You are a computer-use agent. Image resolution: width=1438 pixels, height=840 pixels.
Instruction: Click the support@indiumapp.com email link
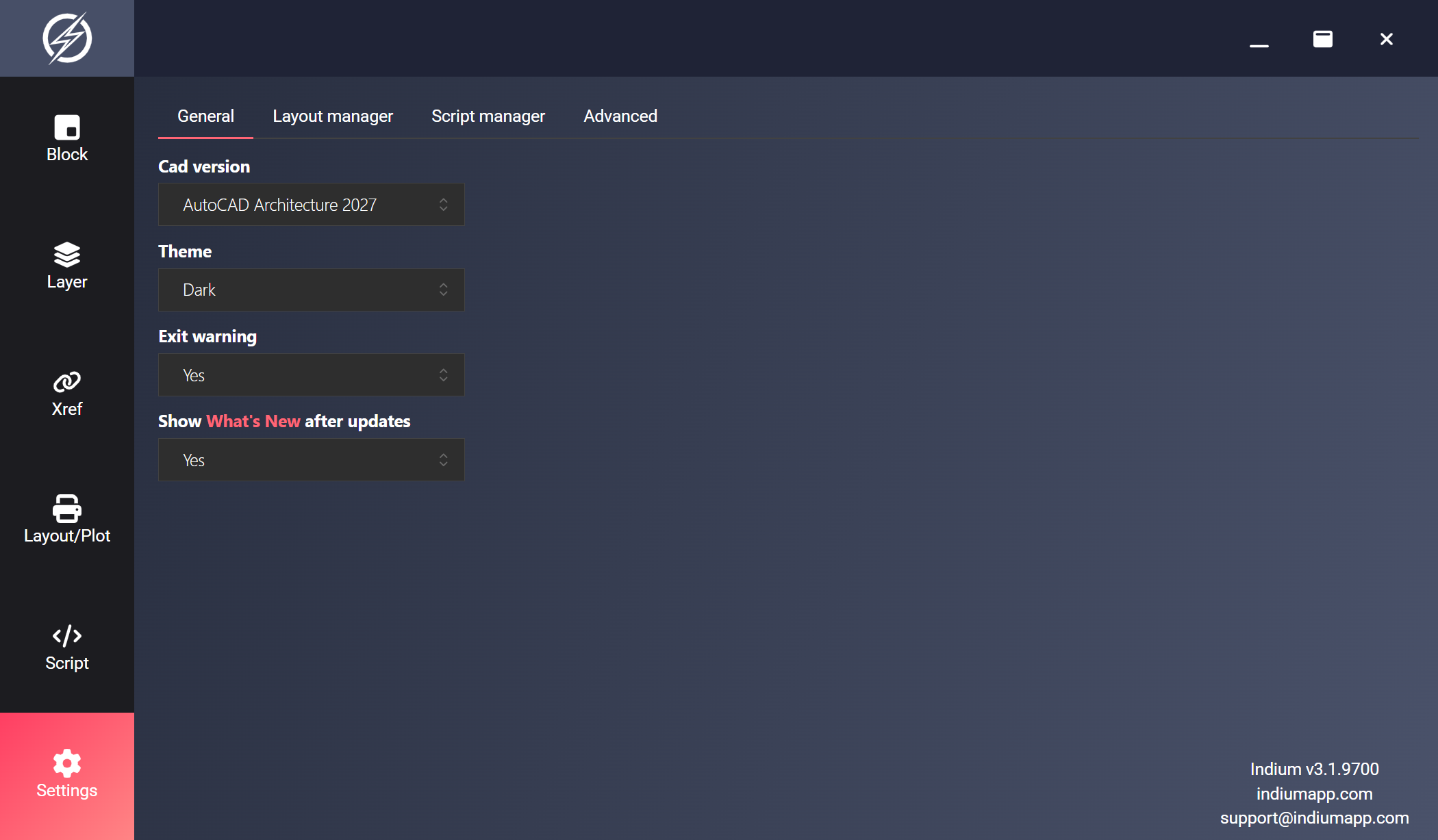[1314, 818]
